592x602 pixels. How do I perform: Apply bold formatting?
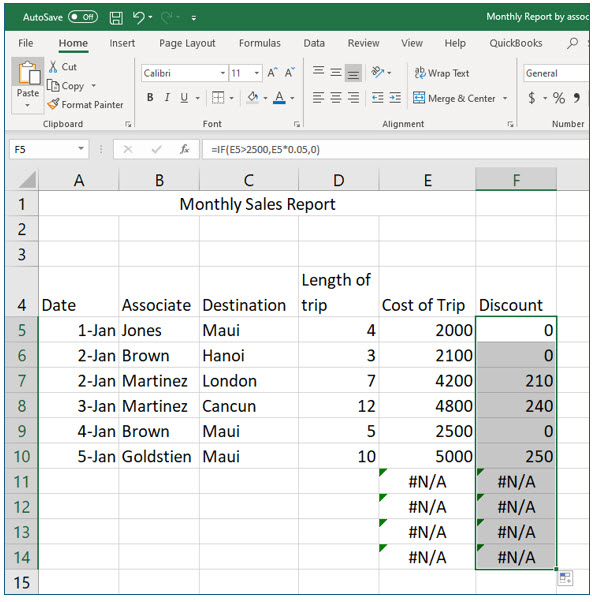pos(150,98)
